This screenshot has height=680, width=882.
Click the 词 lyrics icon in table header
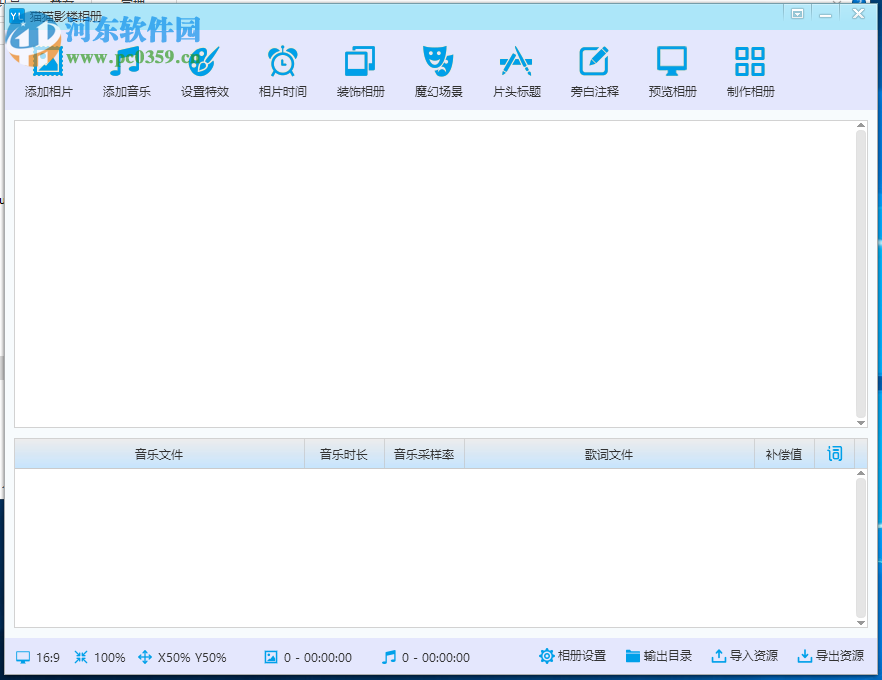835,453
